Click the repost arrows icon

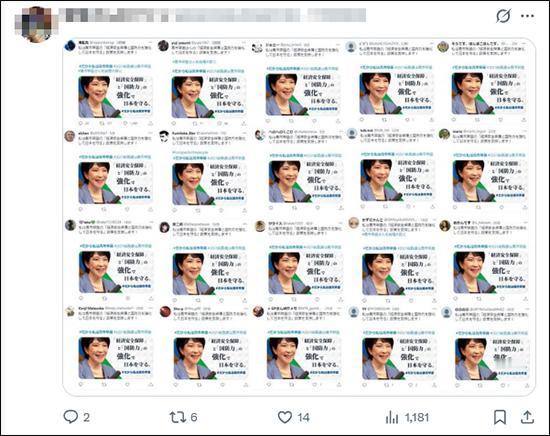(177, 417)
